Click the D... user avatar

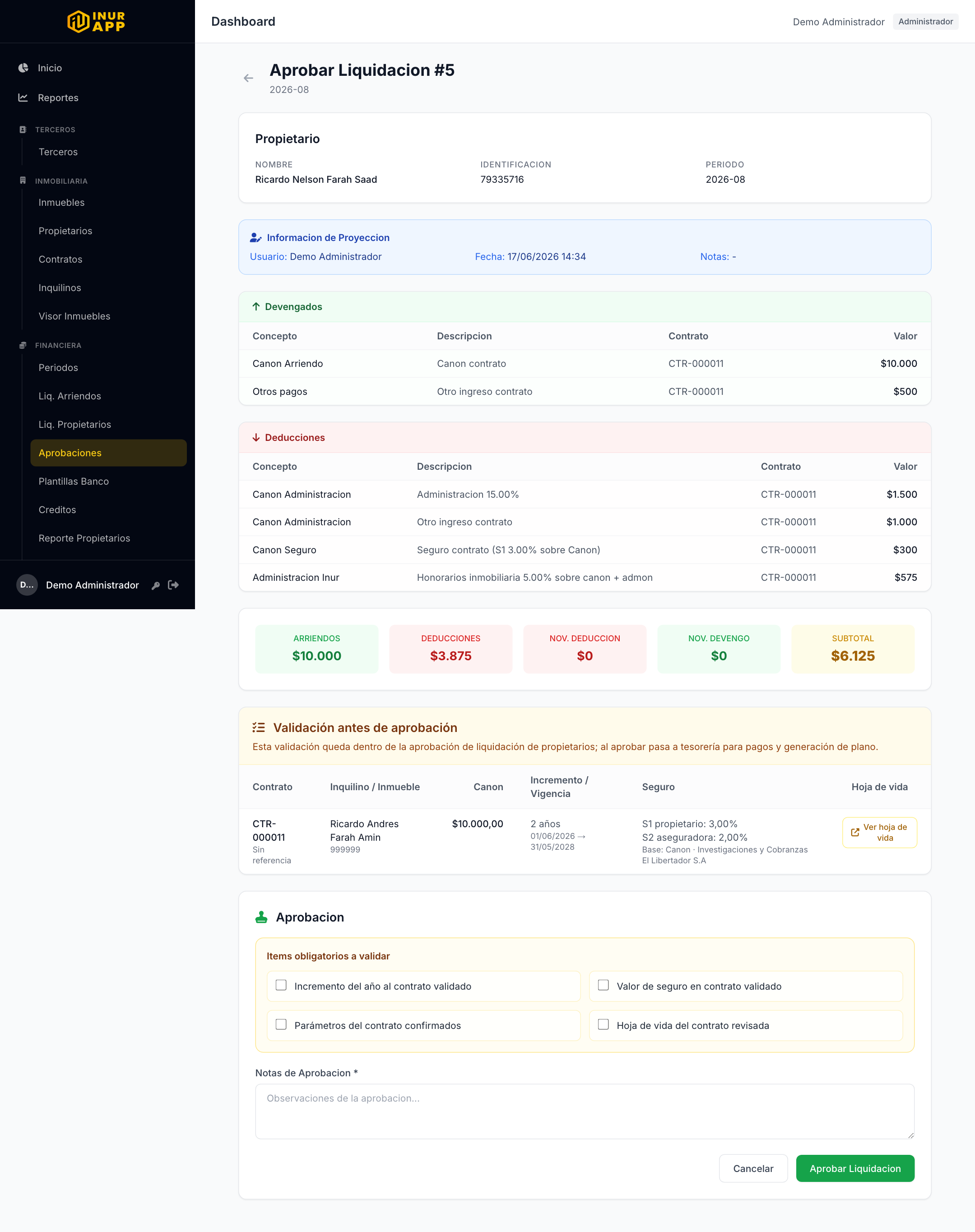click(x=27, y=585)
